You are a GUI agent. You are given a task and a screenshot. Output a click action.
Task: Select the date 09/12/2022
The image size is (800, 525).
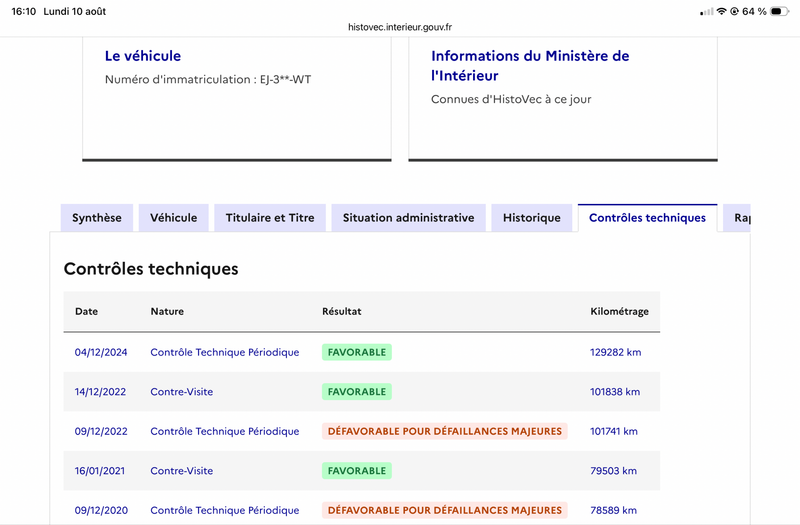101,431
